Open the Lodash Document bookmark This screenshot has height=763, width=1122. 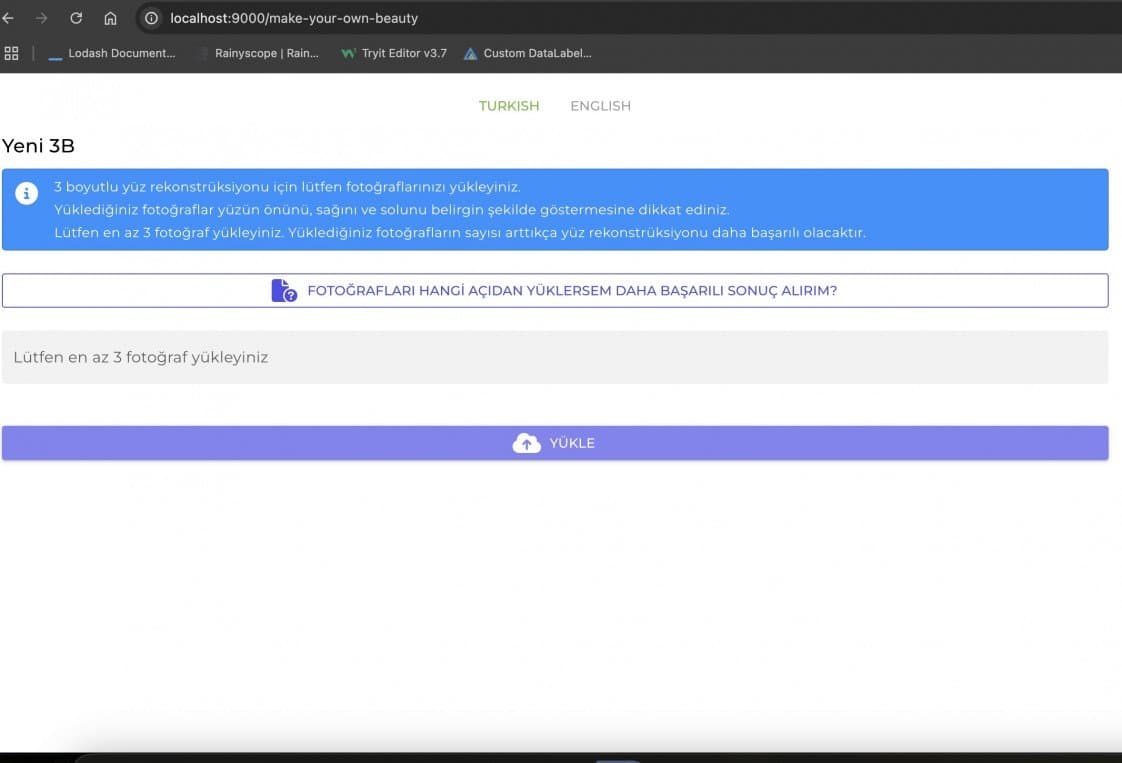[x=112, y=53]
